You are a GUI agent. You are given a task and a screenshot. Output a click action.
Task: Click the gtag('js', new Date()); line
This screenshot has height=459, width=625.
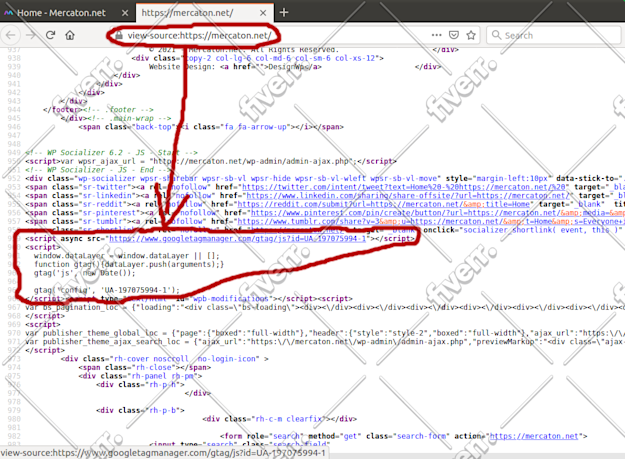[85, 273]
